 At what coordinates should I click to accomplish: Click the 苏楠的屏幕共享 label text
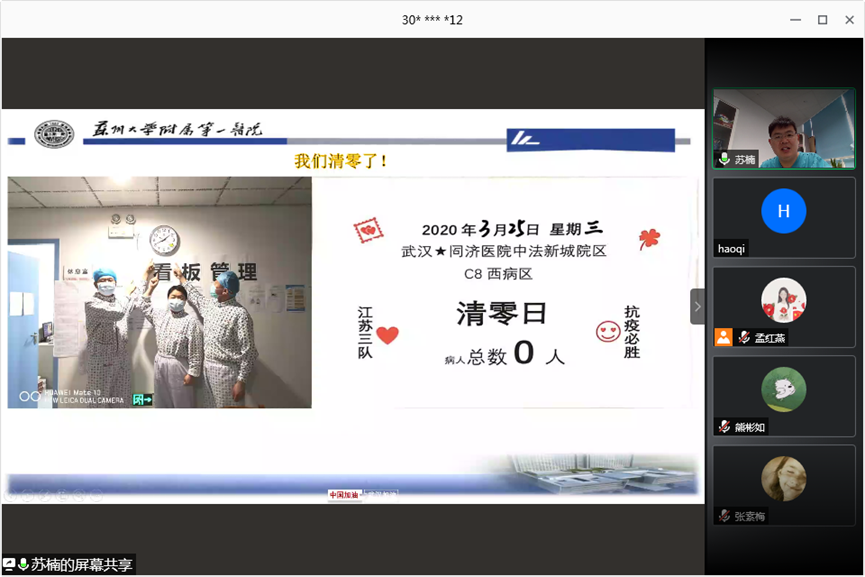(x=81, y=565)
